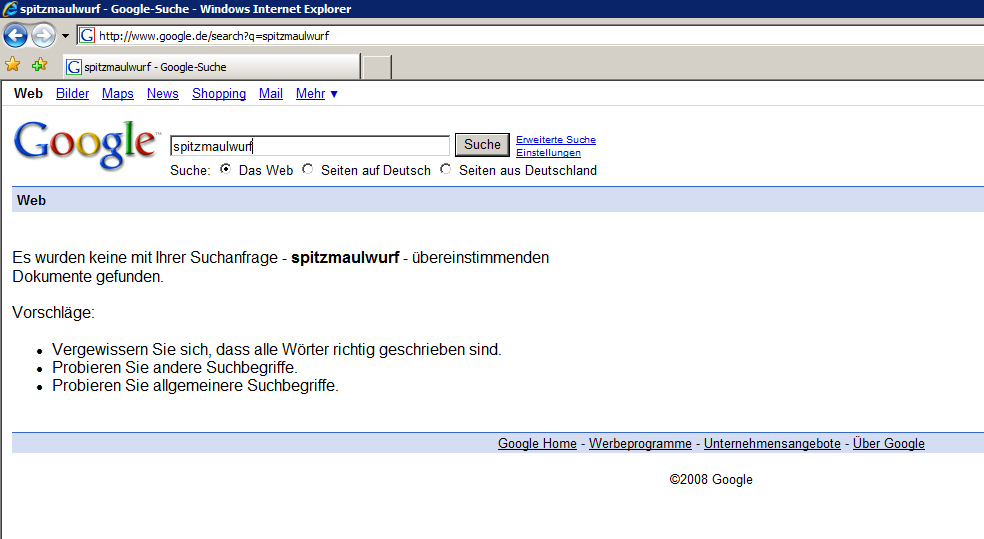This screenshot has height=539, width=984.
Task: Click the Google Home footer link
Action: 537,444
